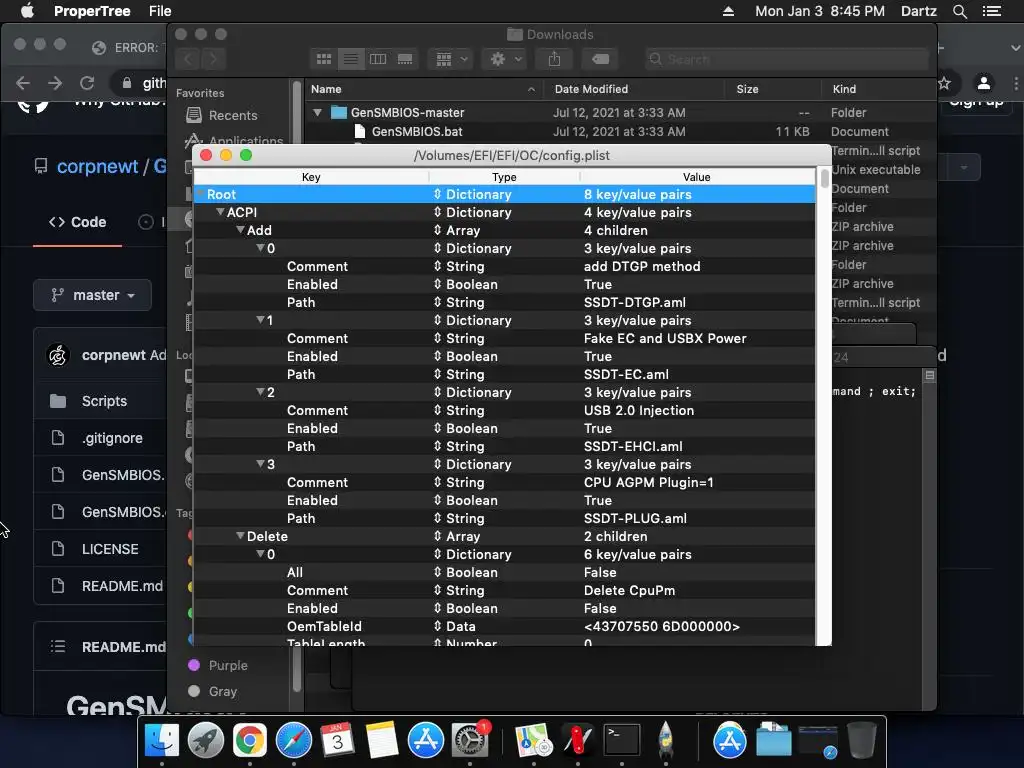Open the Code tab on GitHub
1024x768 pixels.
click(78, 222)
